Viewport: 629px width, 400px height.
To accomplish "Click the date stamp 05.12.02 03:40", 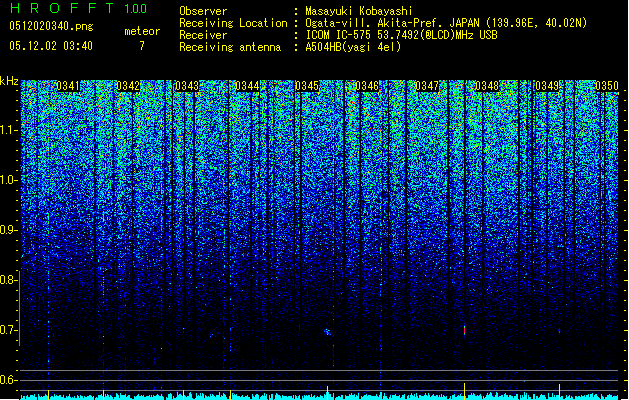I will [x=51, y=46].
